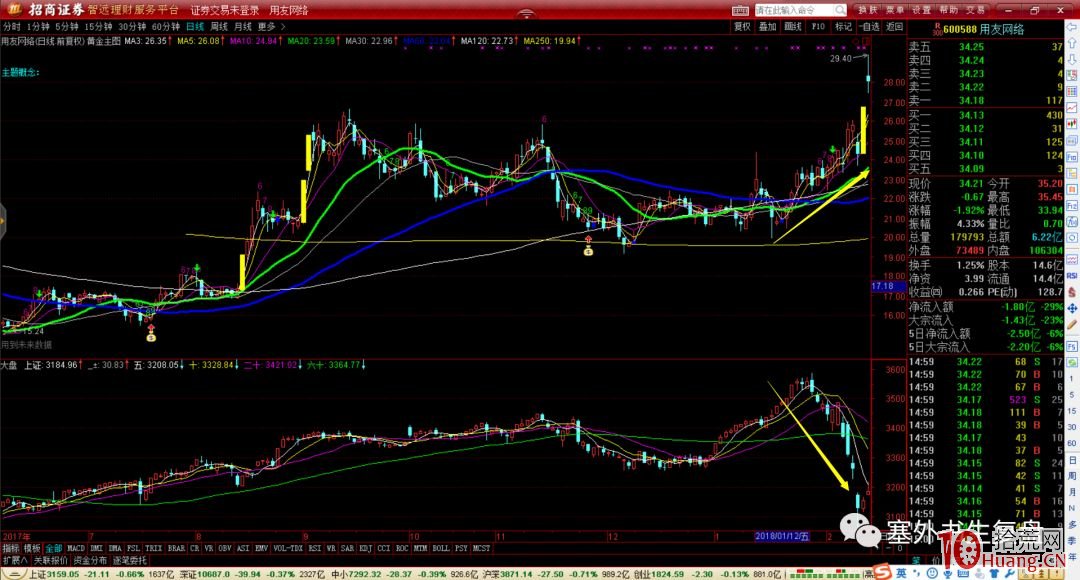
Task: Click the 卖一 34.18 order row
Action: [985, 101]
